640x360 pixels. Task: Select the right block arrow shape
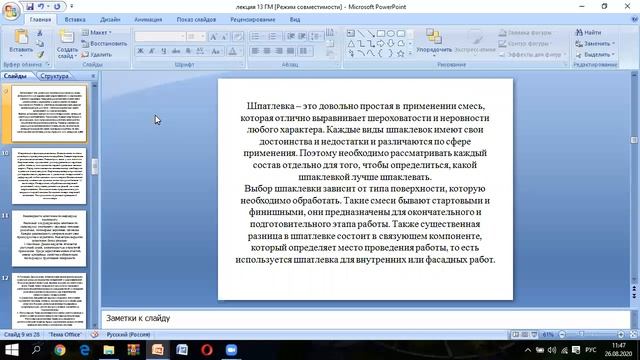(x=381, y=43)
